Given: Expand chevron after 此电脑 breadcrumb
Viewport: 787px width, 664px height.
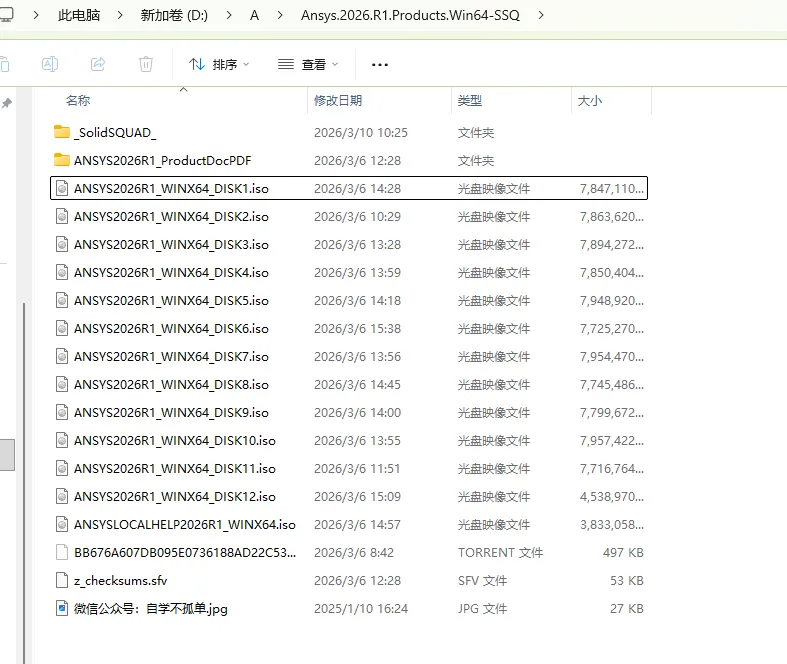Looking at the screenshot, I should (120, 15).
